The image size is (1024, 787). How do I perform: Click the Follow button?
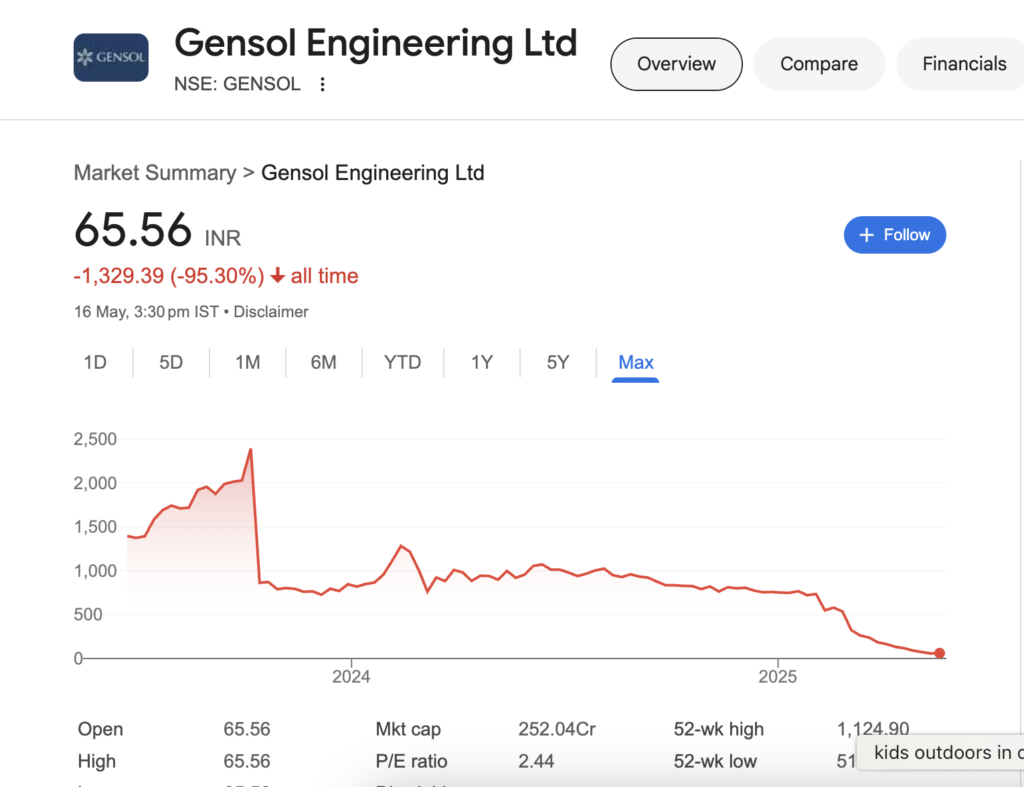895,234
